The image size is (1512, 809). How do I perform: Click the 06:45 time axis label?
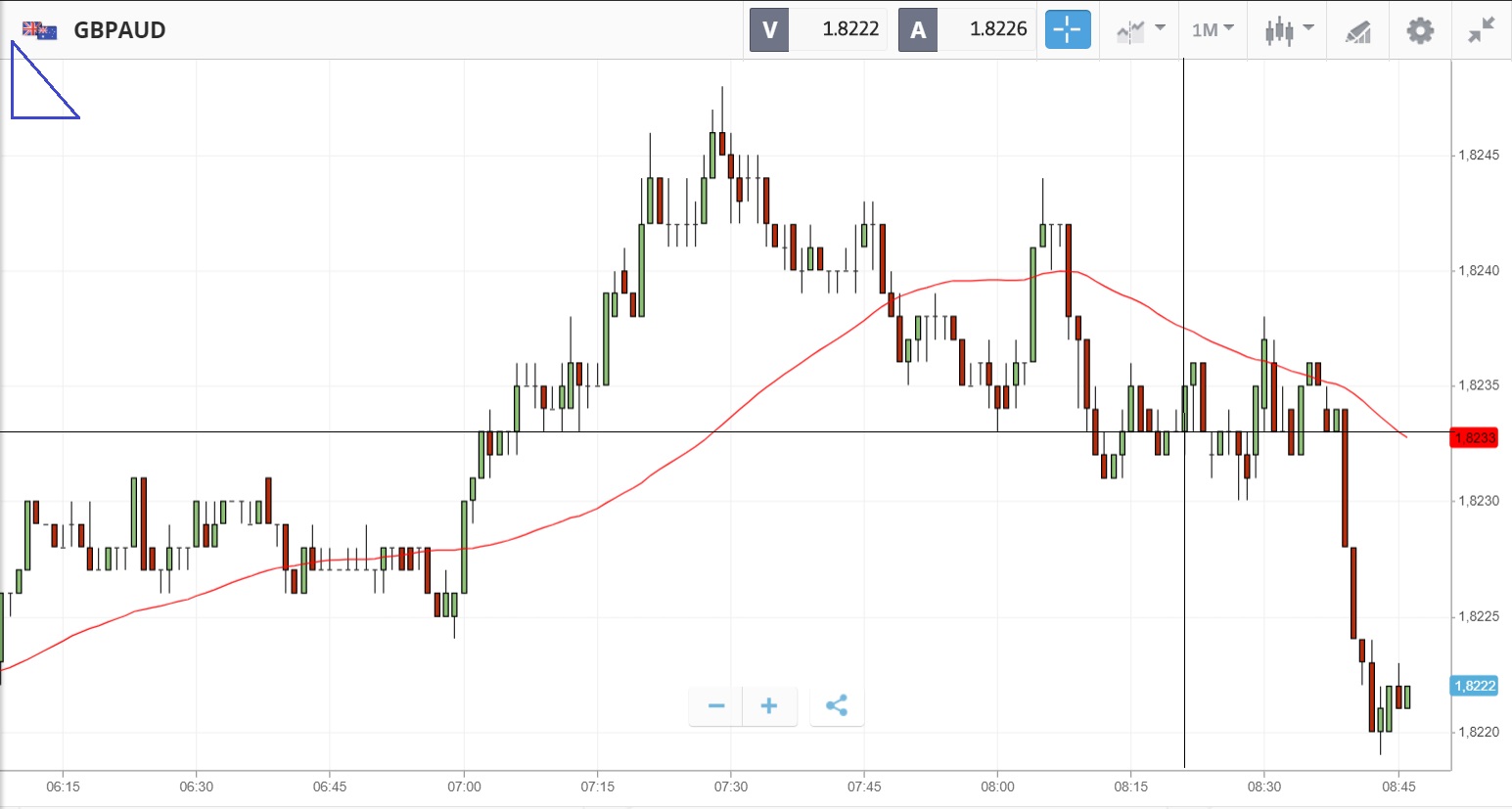click(330, 787)
